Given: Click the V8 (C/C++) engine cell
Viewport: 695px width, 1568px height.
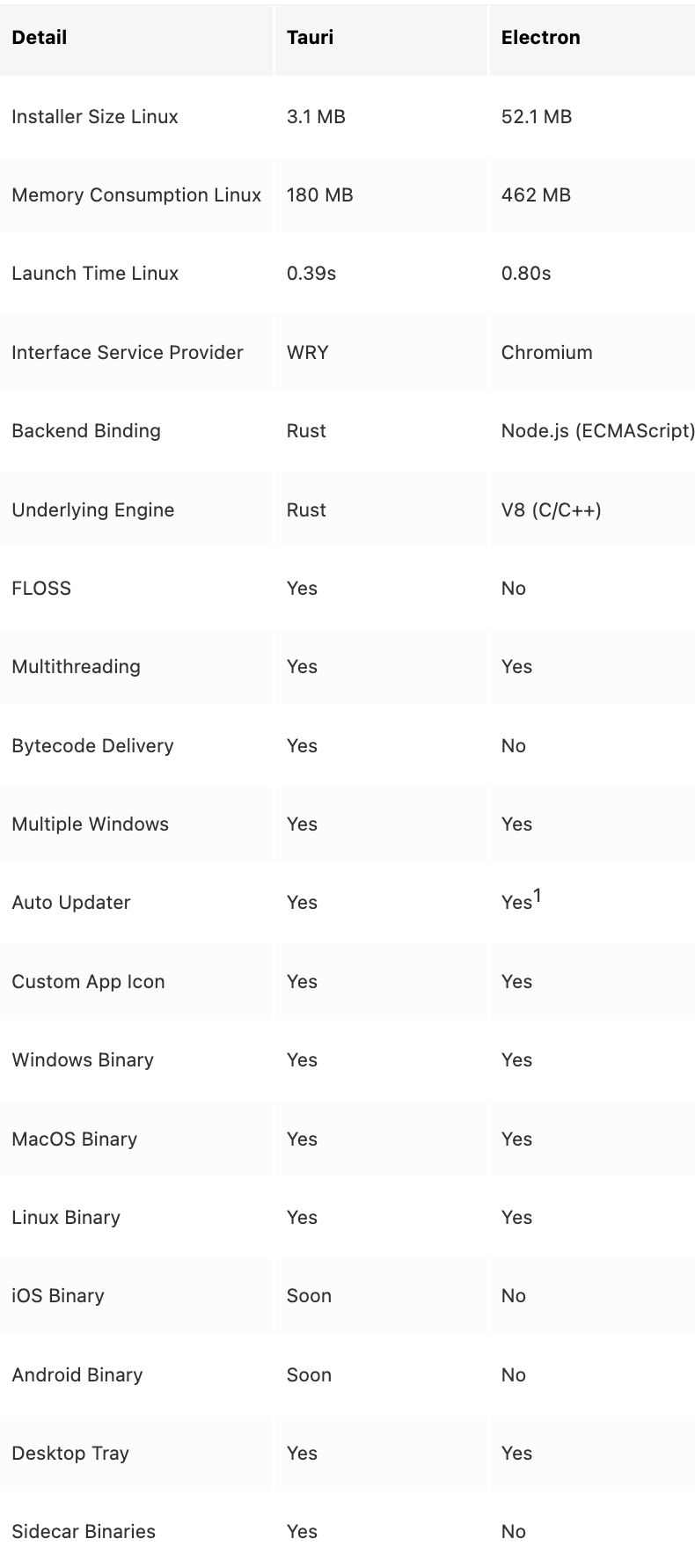Looking at the screenshot, I should pyautogui.click(x=552, y=510).
